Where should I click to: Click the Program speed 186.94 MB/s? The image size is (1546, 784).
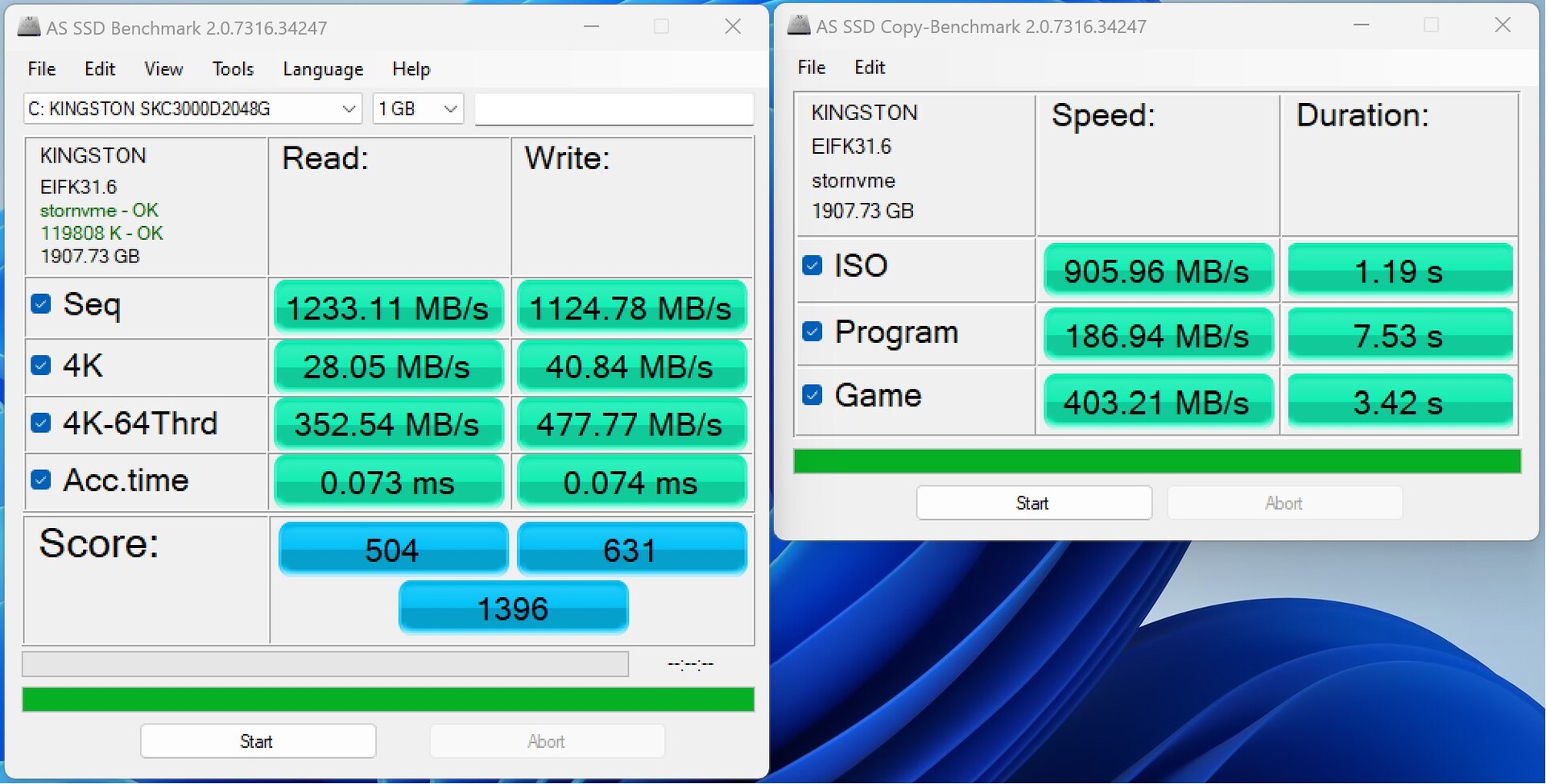point(1158,335)
